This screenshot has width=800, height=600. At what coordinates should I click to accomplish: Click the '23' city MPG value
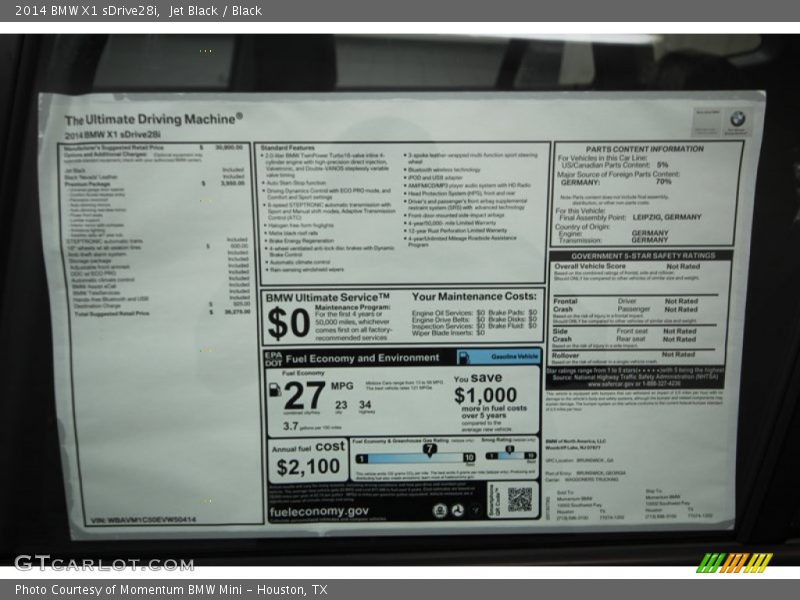tap(341, 405)
